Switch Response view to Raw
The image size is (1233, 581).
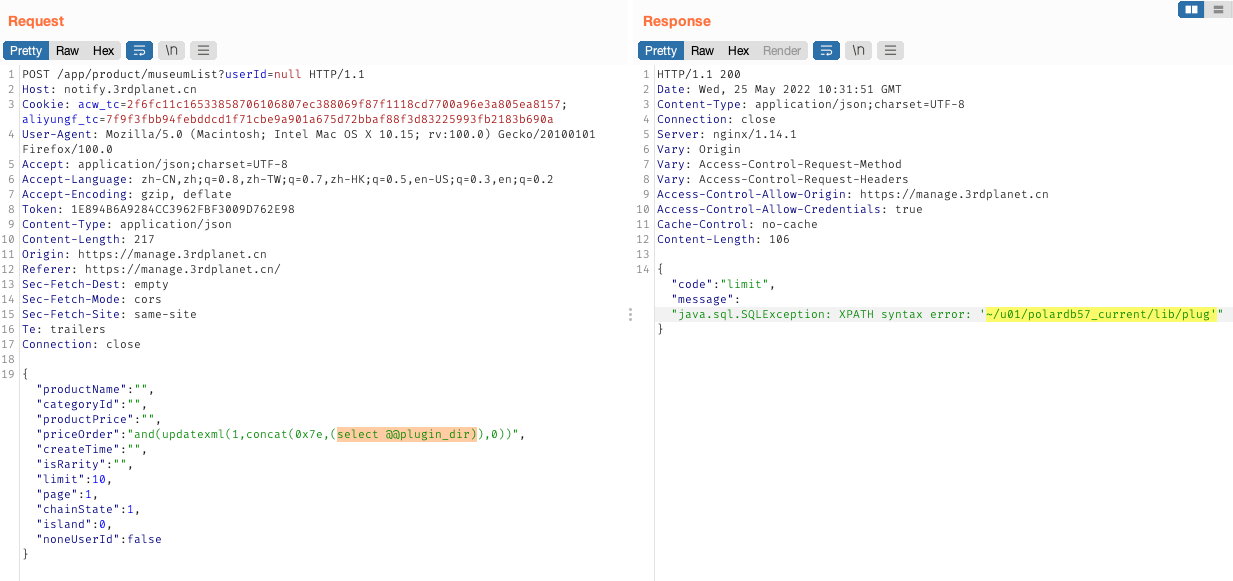(x=702, y=51)
